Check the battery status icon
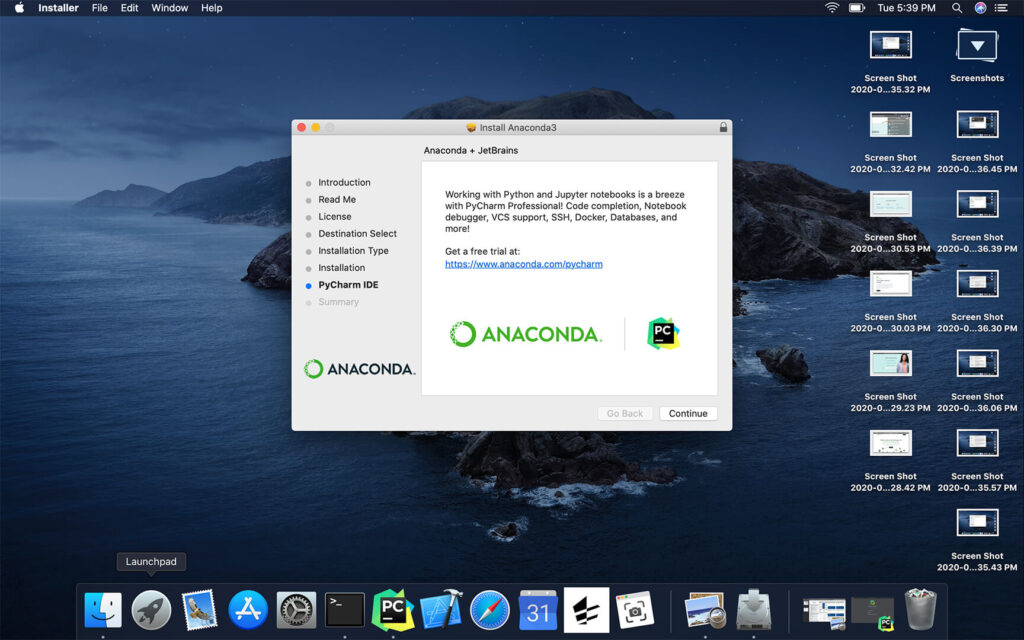This screenshot has width=1024, height=640. pos(857,8)
